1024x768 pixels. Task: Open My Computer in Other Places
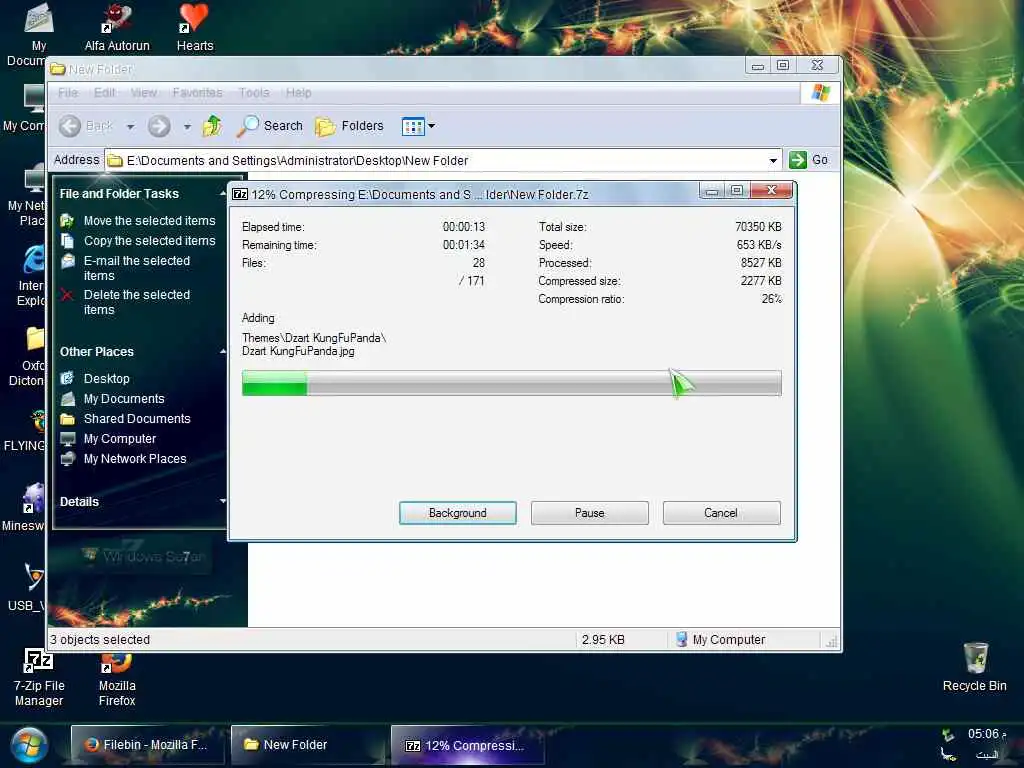click(120, 439)
